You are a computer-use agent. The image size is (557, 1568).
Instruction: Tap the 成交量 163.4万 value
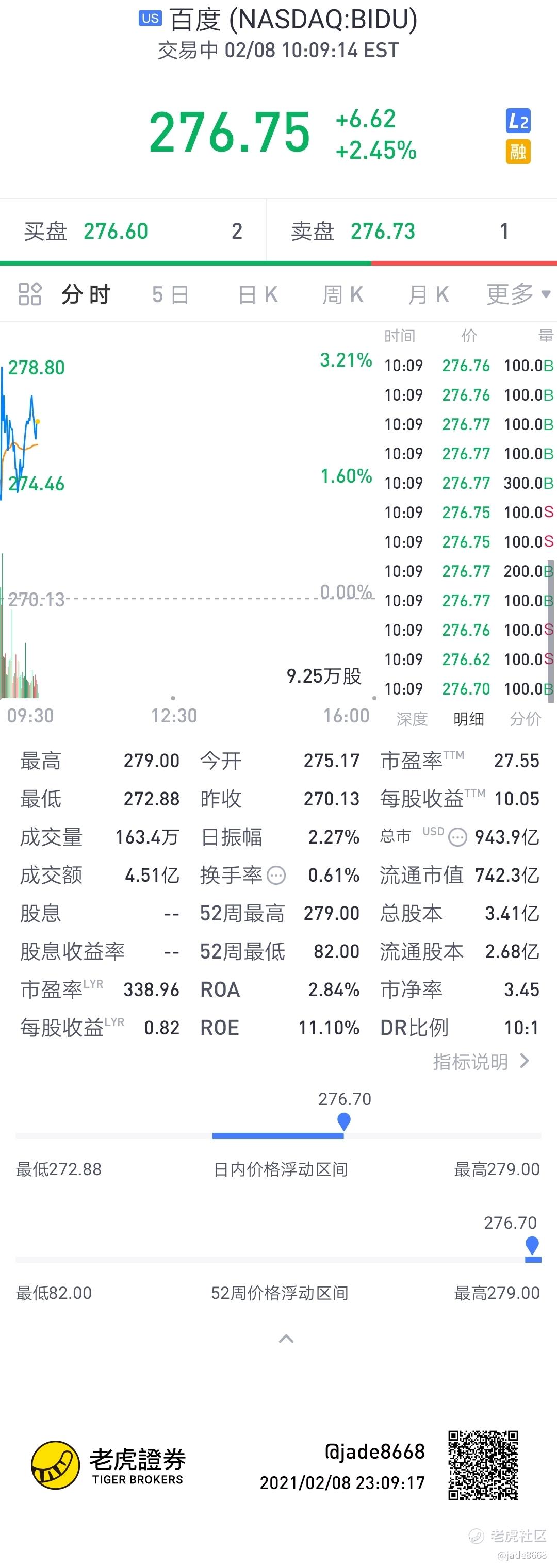[x=148, y=837]
